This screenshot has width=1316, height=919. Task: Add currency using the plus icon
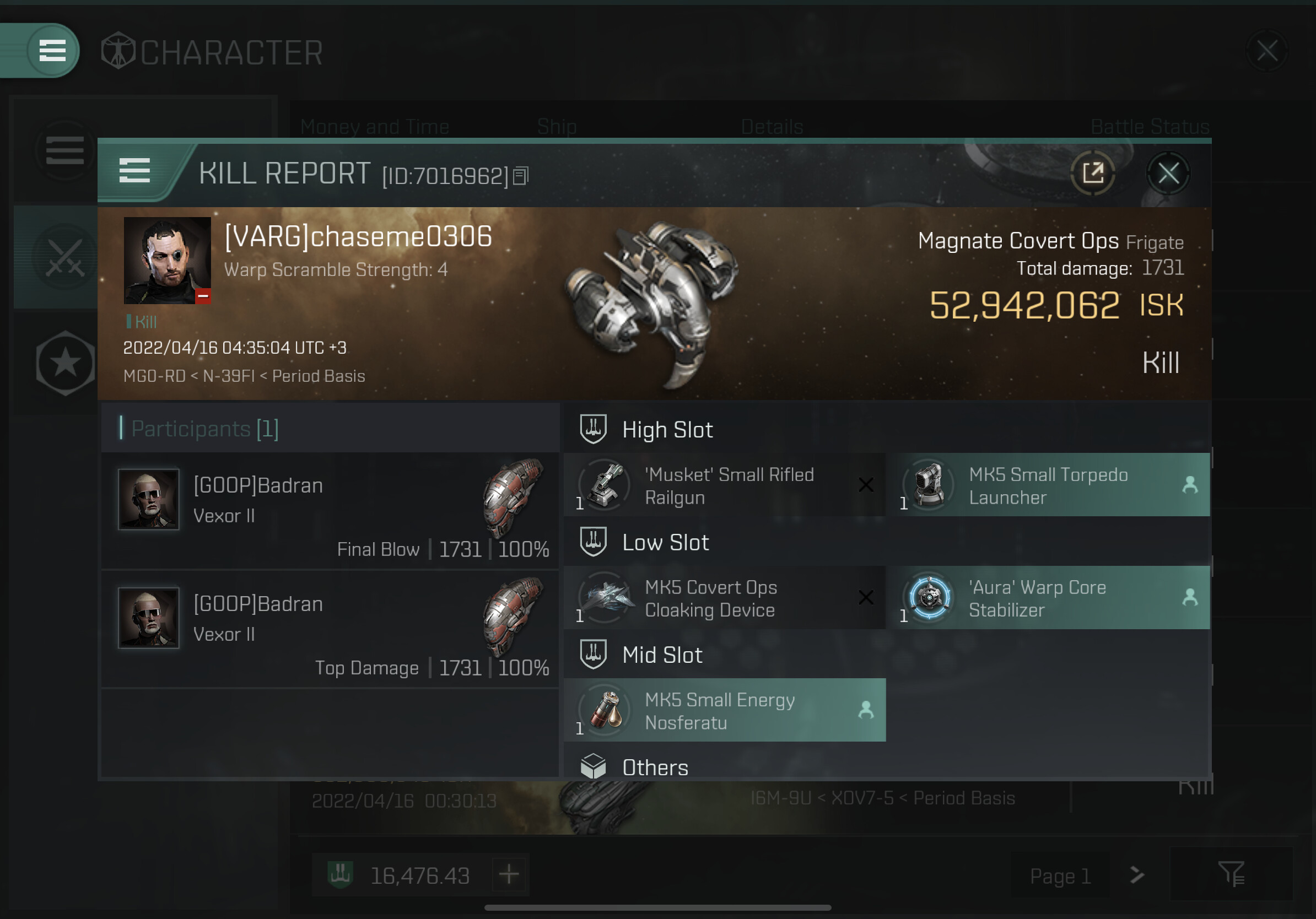pyautogui.click(x=509, y=874)
